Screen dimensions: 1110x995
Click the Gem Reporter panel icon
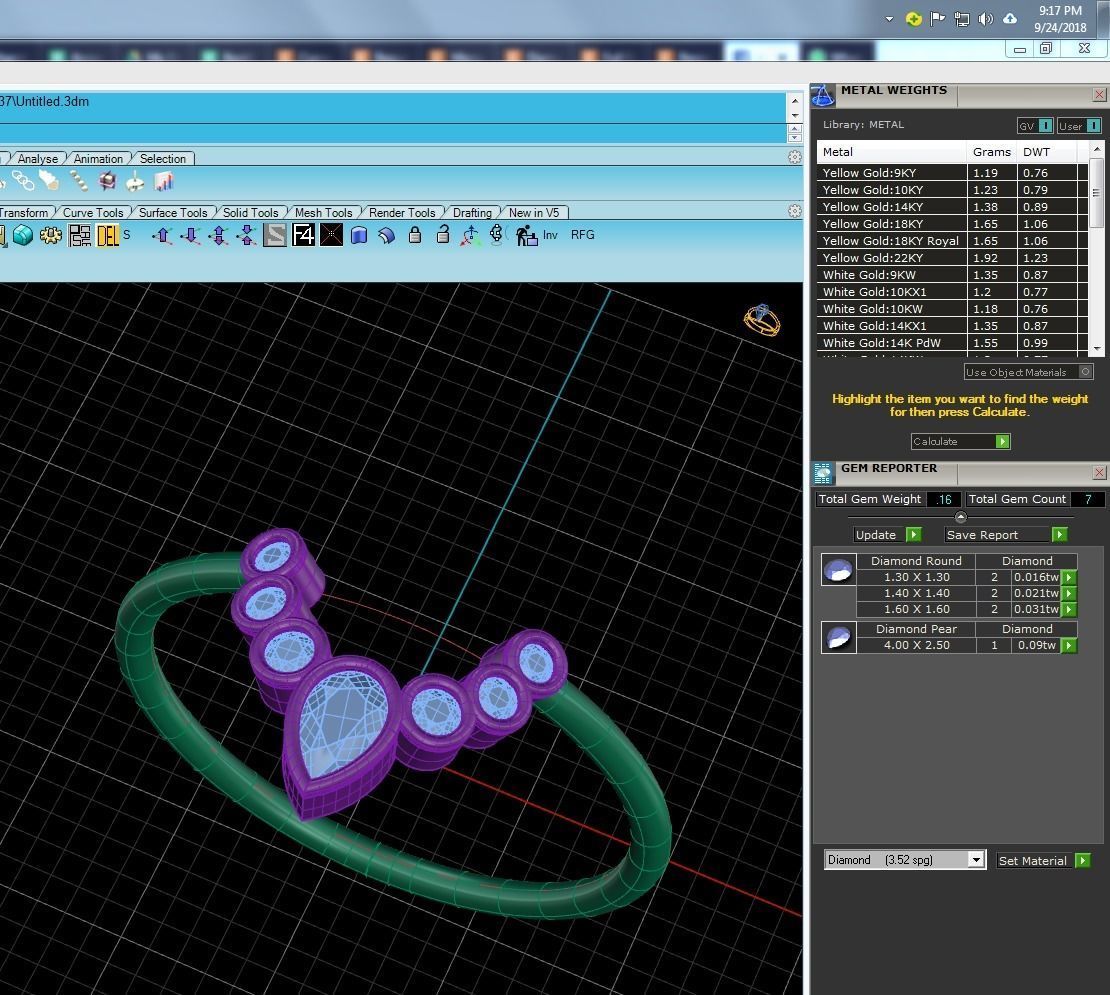(823, 473)
